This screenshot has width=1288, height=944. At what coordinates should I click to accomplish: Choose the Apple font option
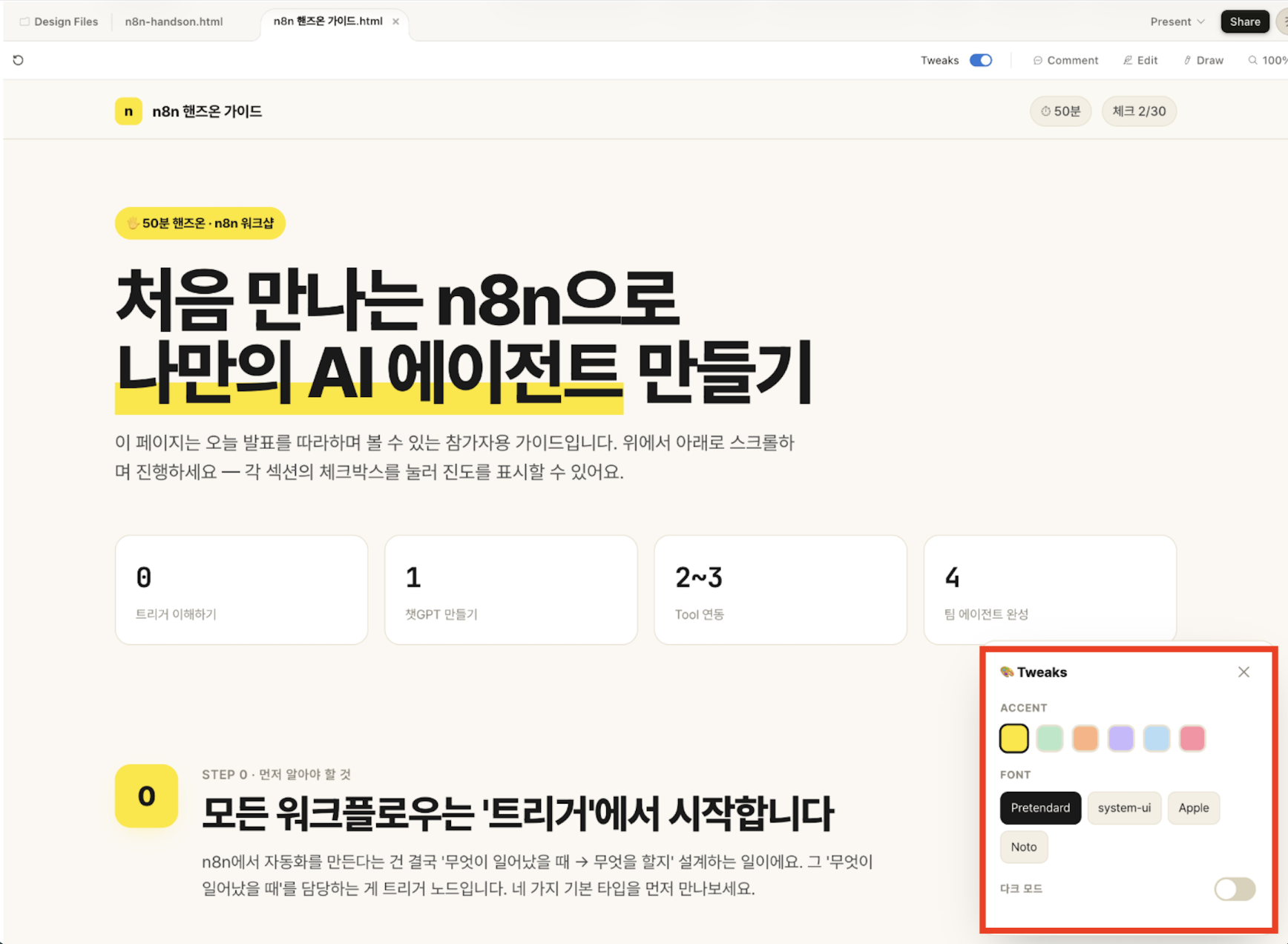[x=1194, y=808]
